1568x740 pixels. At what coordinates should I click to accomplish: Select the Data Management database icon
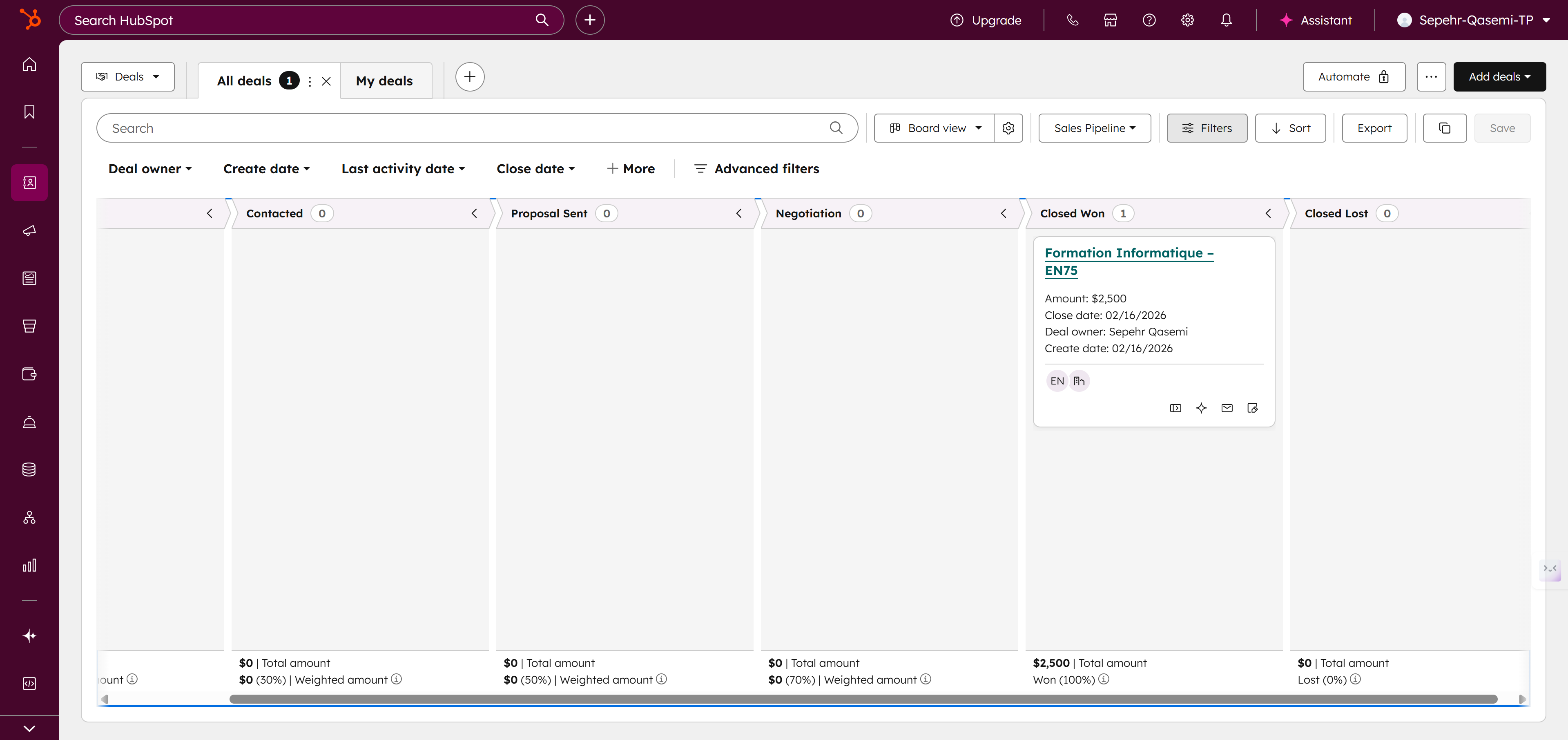pos(29,469)
